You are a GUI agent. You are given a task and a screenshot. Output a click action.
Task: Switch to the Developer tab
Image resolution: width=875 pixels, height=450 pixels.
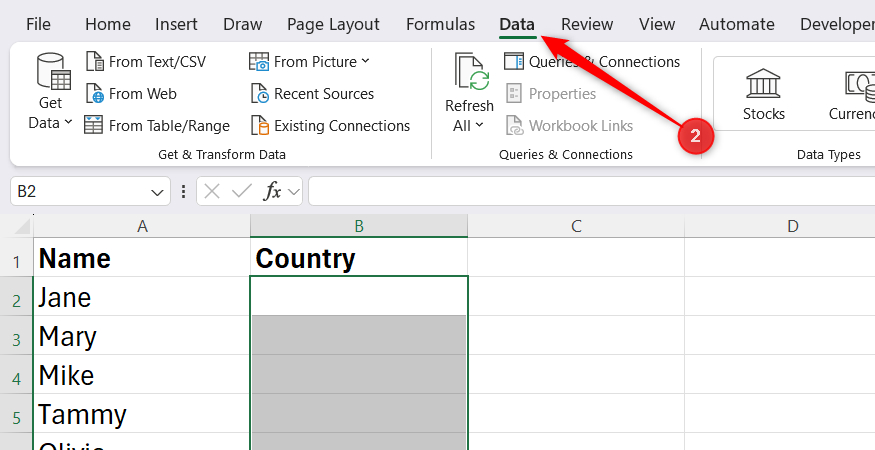coord(837,24)
